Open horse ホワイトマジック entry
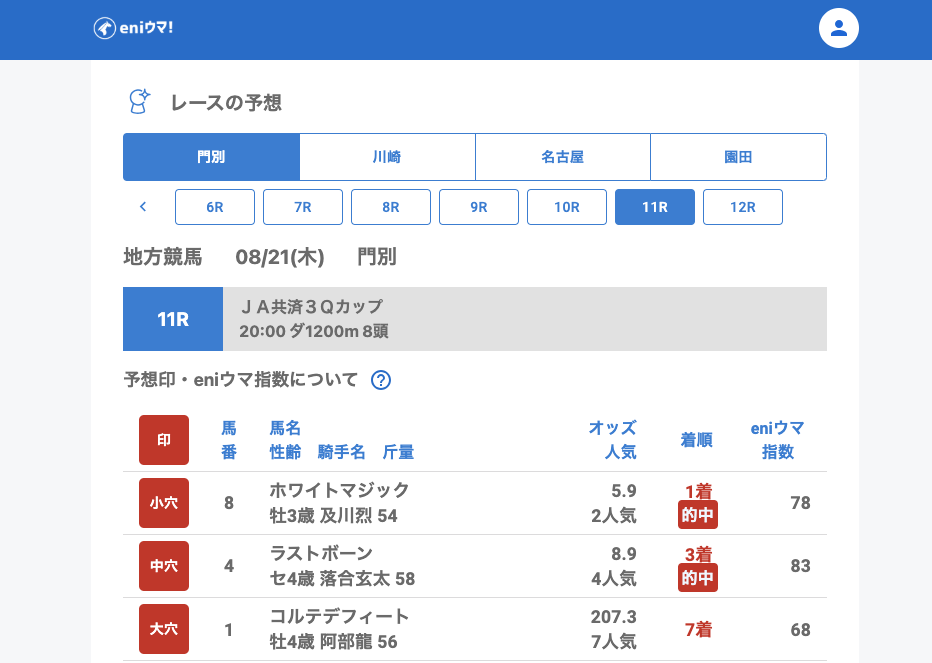932x663 pixels. click(339, 490)
